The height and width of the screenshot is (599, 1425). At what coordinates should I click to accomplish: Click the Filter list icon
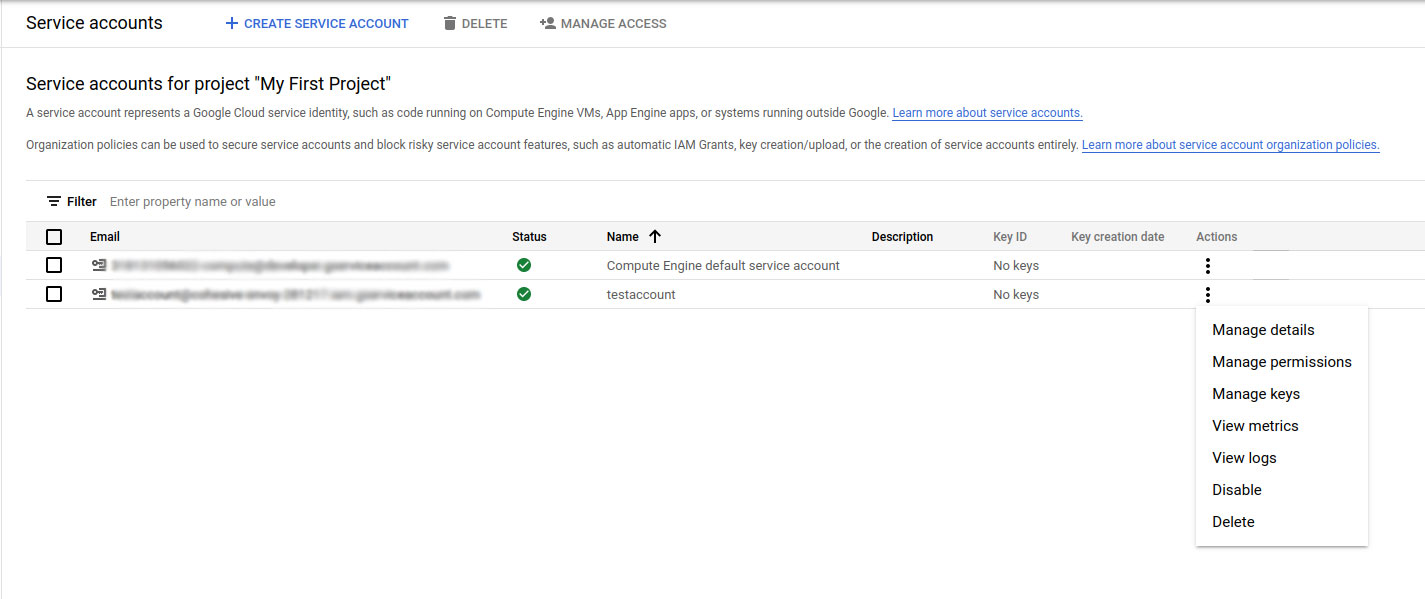(54, 201)
